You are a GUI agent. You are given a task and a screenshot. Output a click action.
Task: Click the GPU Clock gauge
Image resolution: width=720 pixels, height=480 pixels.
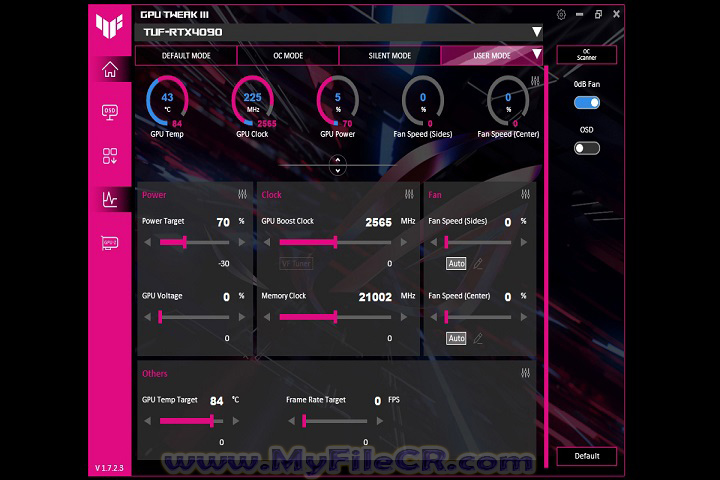(x=253, y=101)
